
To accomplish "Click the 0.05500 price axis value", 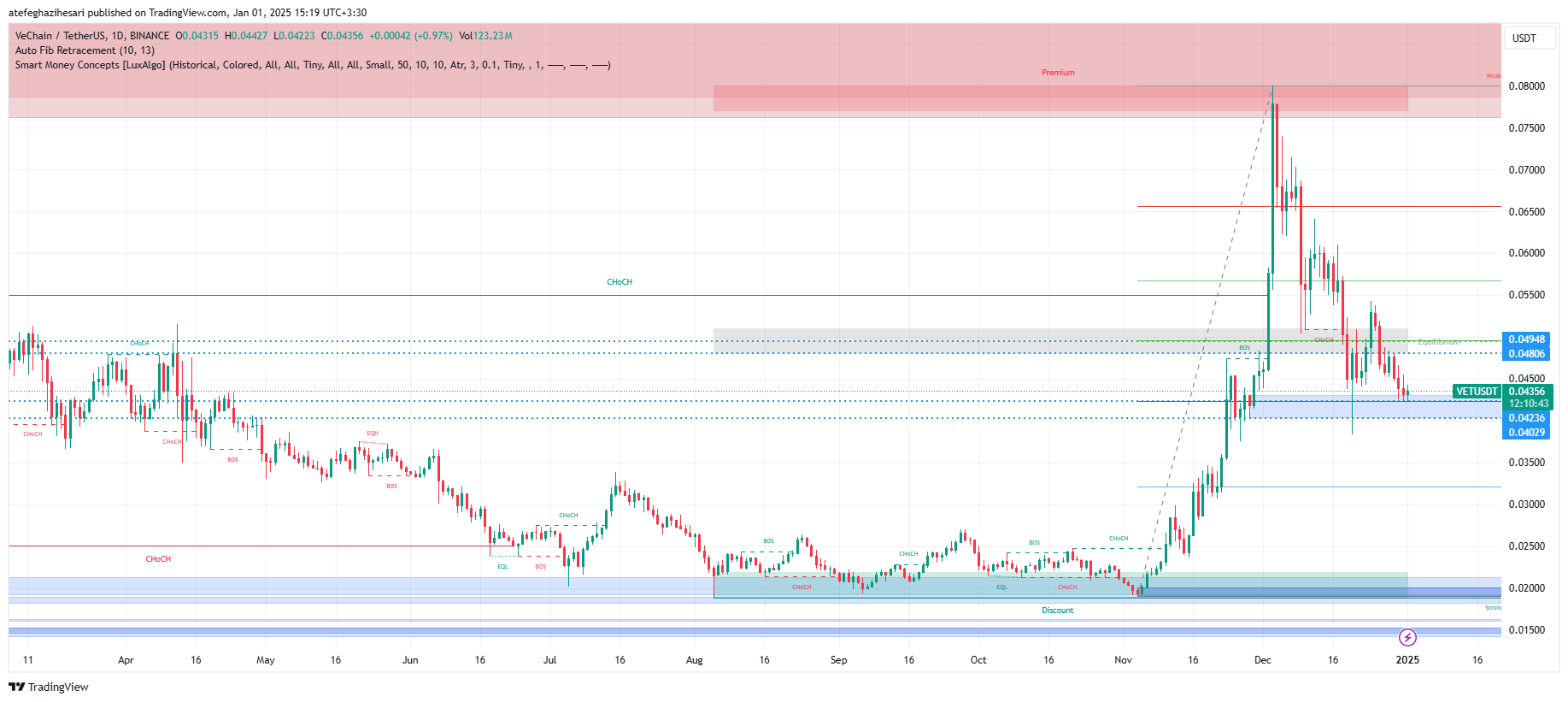I will pyautogui.click(x=1527, y=295).
